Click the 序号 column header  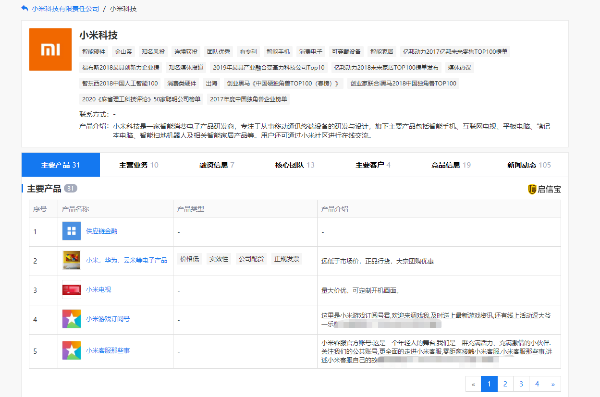[x=40, y=209]
